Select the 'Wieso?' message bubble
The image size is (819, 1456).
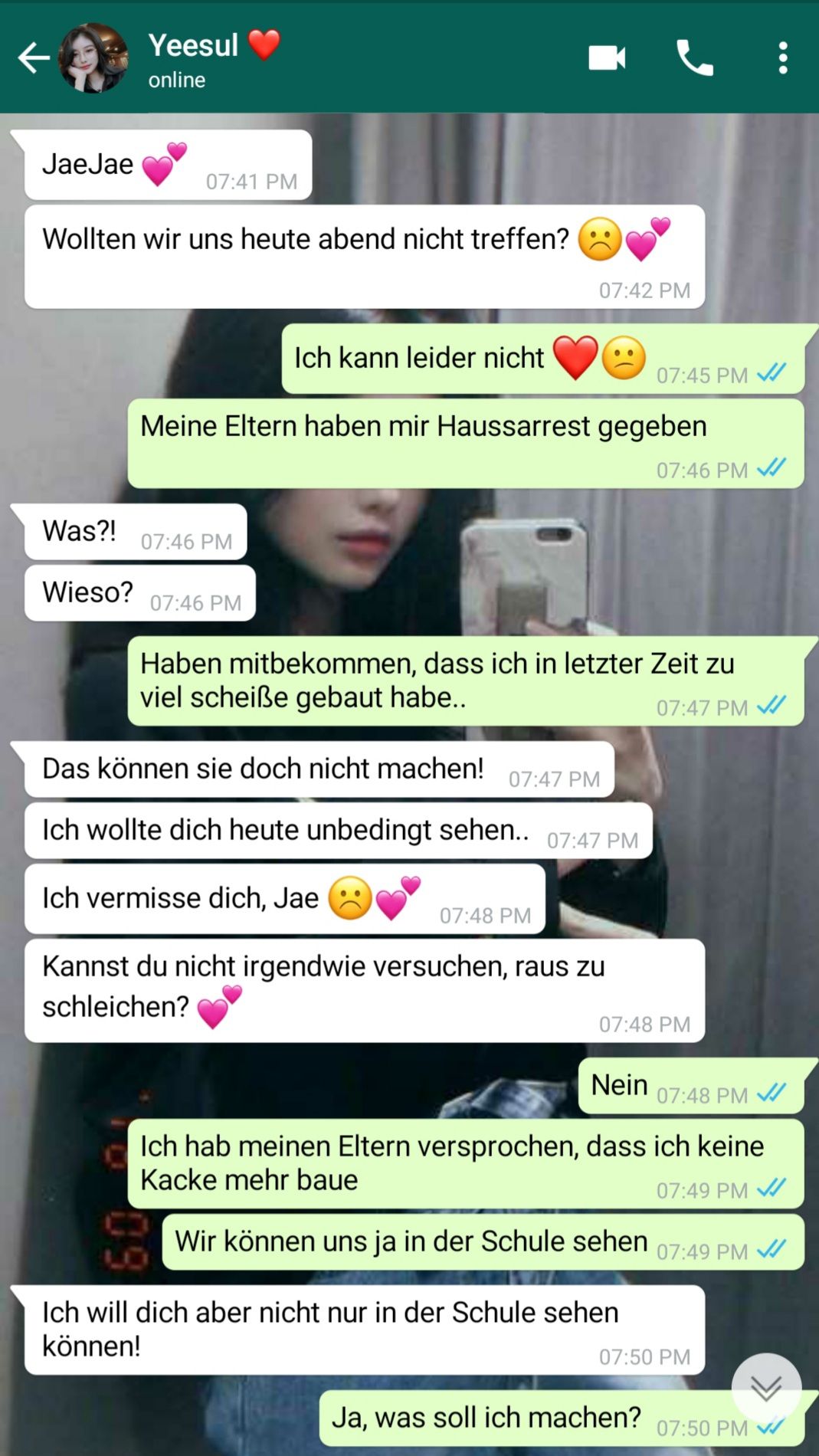[x=140, y=593]
